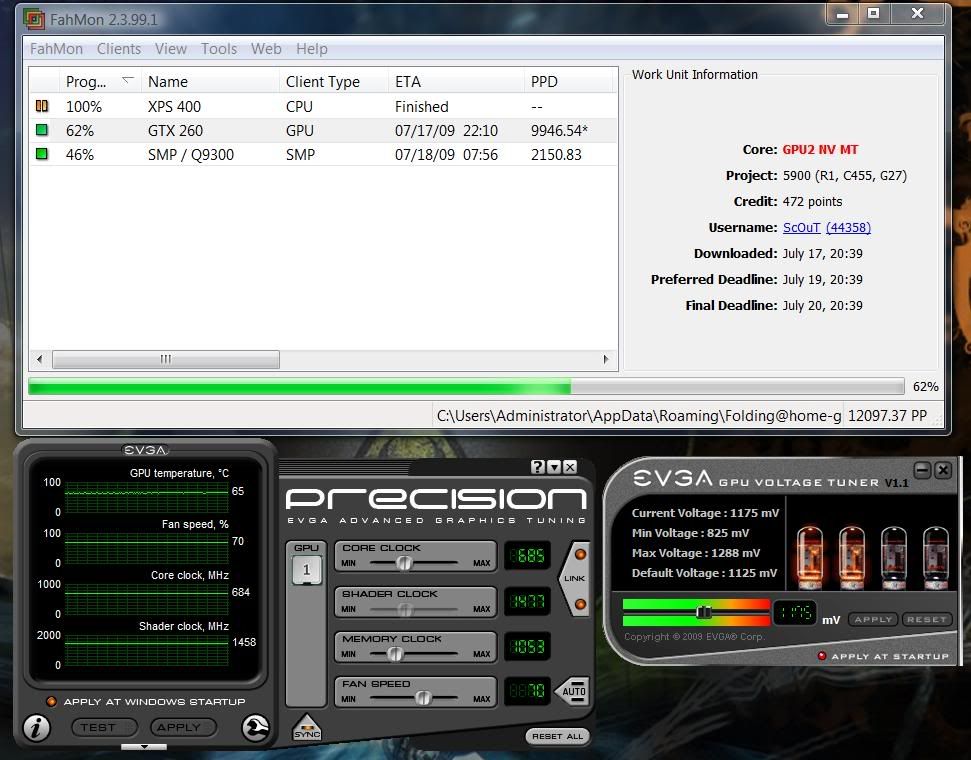The image size is (971, 760).
Task: Click right arrow of client list scrollbar
Action: click(605, 359)
